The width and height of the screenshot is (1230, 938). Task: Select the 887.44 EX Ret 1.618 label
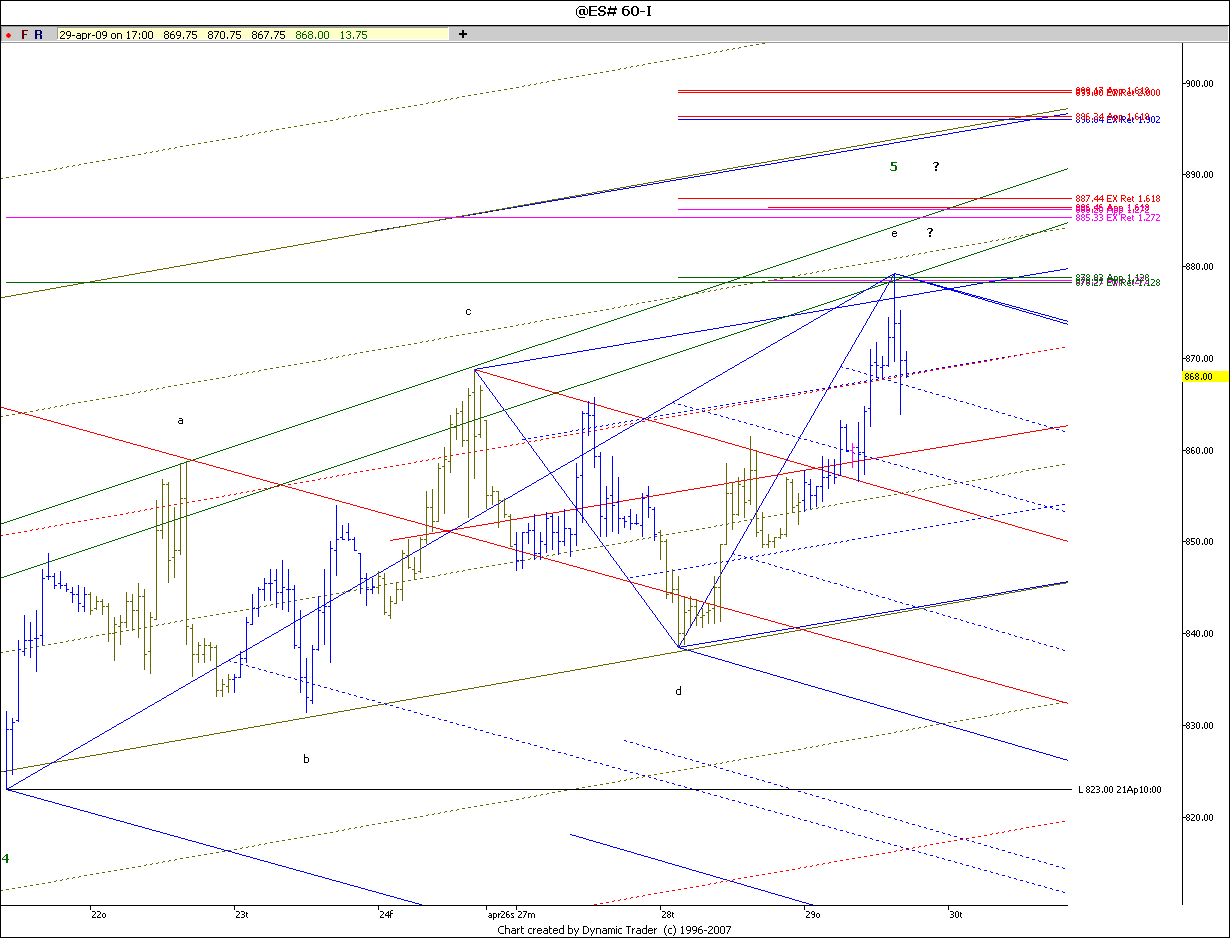pos(1117,199)
